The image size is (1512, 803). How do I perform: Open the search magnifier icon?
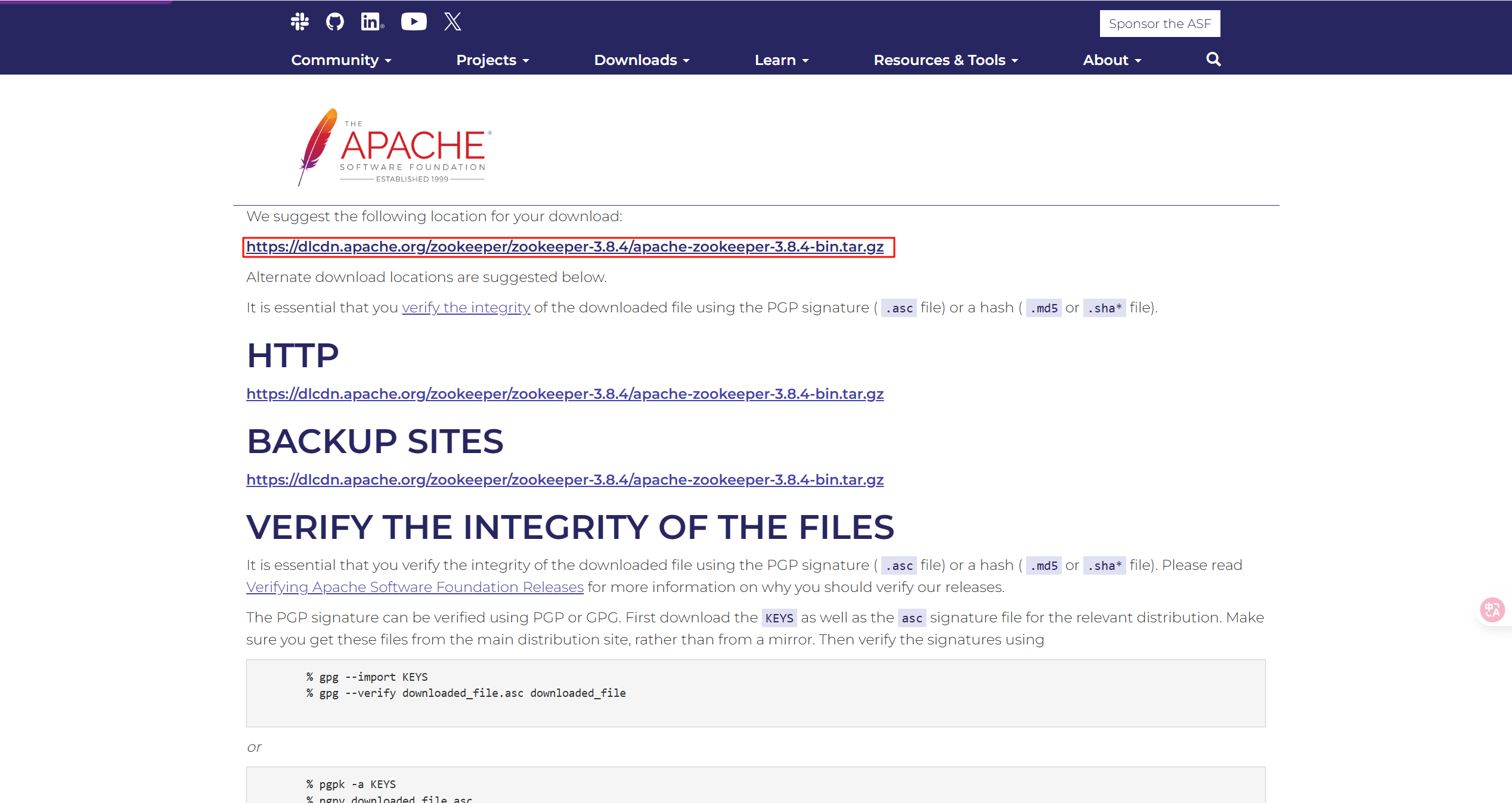pyautogui.click(x=1213, y=60)
